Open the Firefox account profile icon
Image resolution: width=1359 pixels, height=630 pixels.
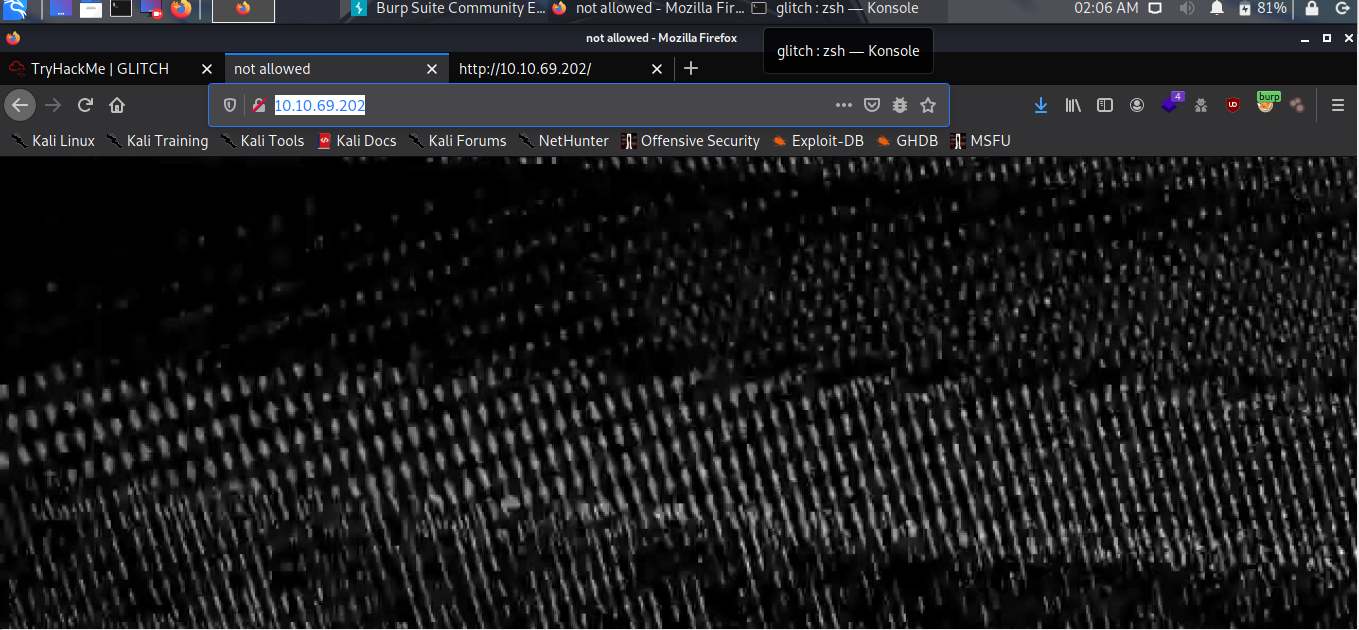pyautogui.click(x=1137, y=104)
